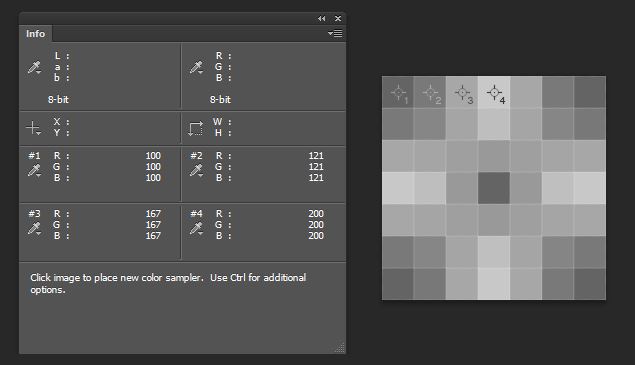Click the bottom-left corner dark square in image

[x=398, y=284]
